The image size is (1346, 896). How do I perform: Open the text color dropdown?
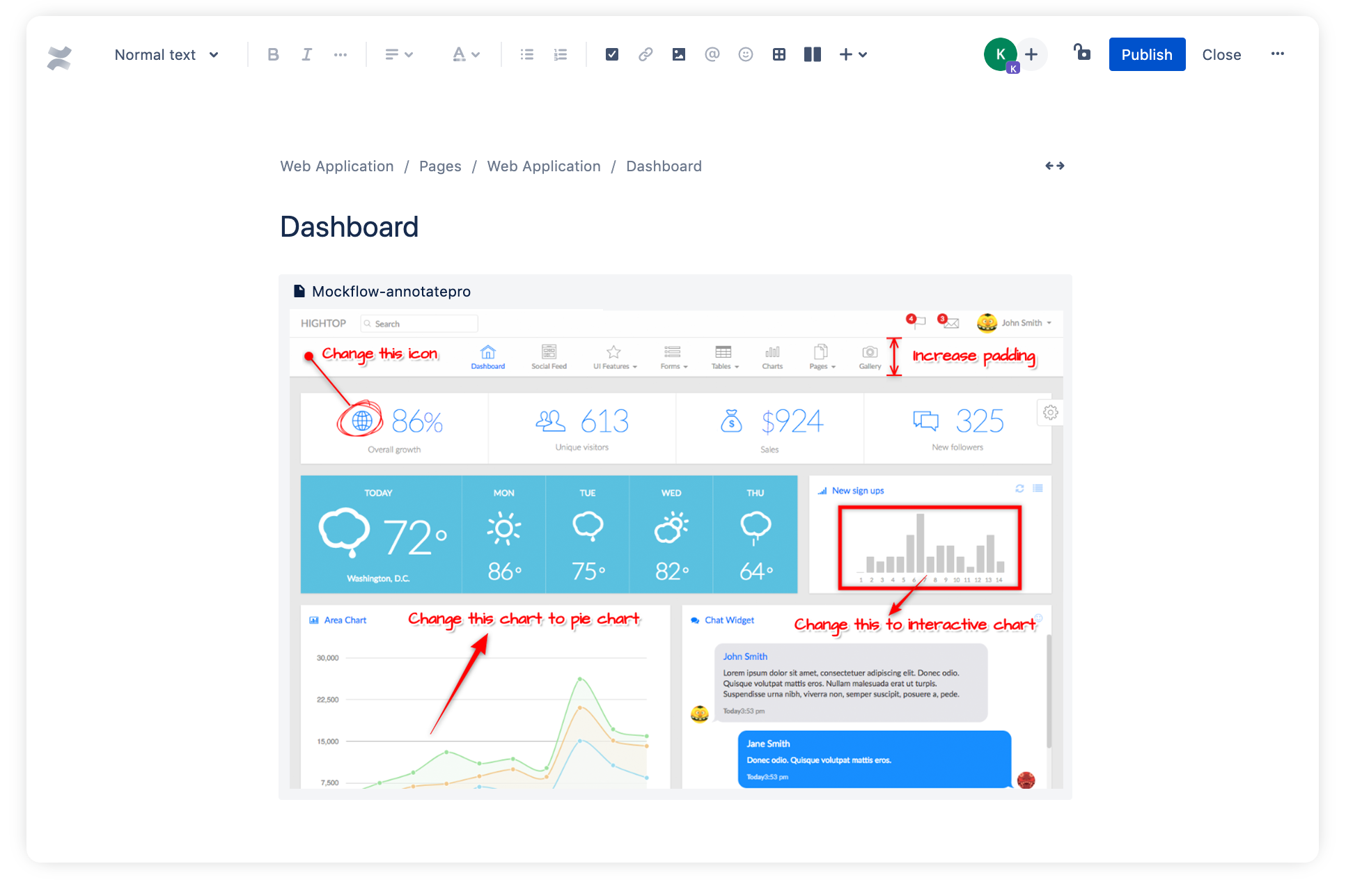tap(466, 54)
